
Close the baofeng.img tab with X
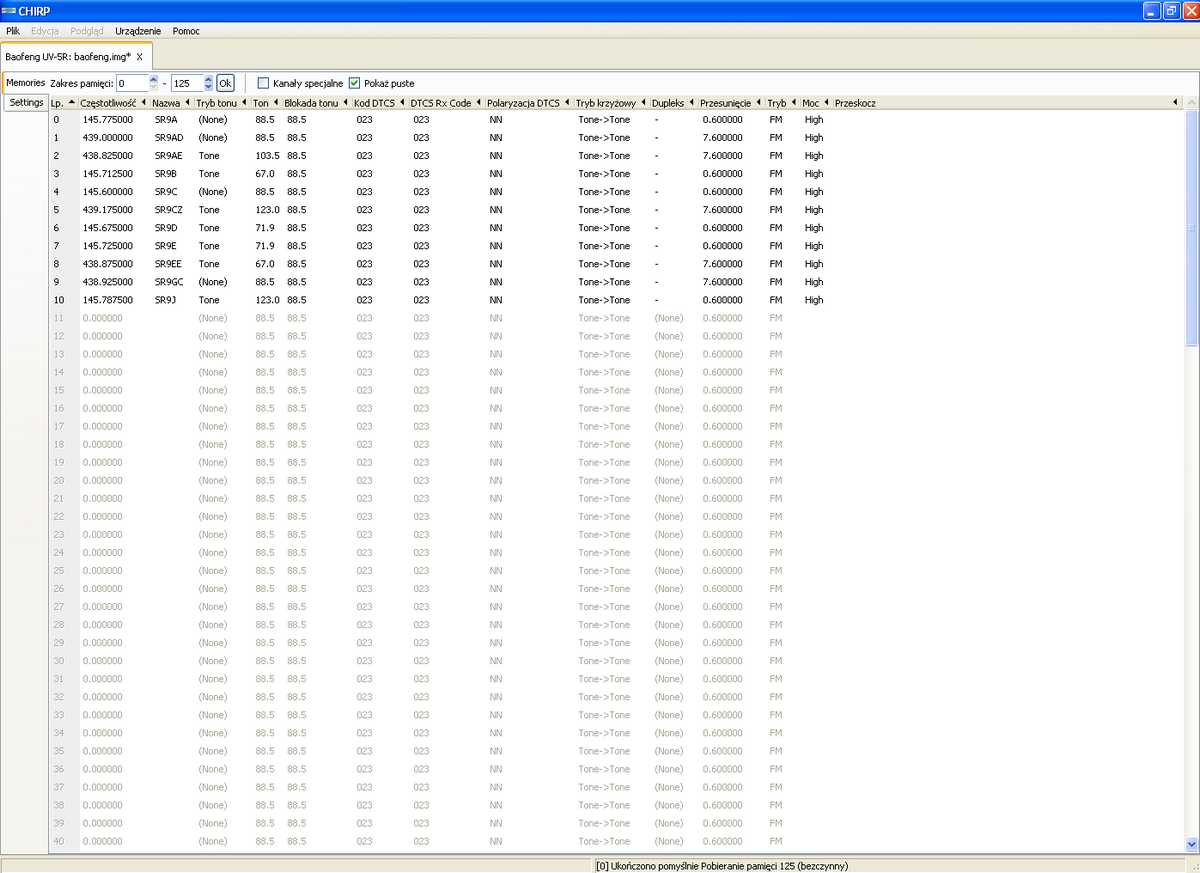(140, 57)
